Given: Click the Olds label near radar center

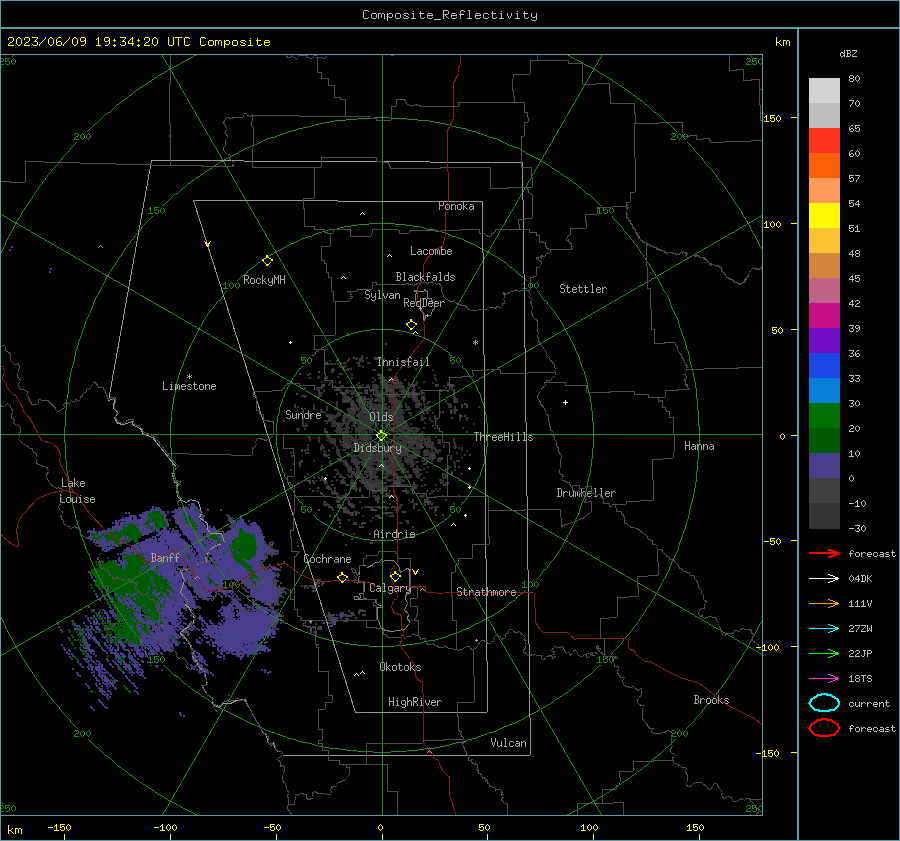Looking at the screenshot, I should point(381,417).
